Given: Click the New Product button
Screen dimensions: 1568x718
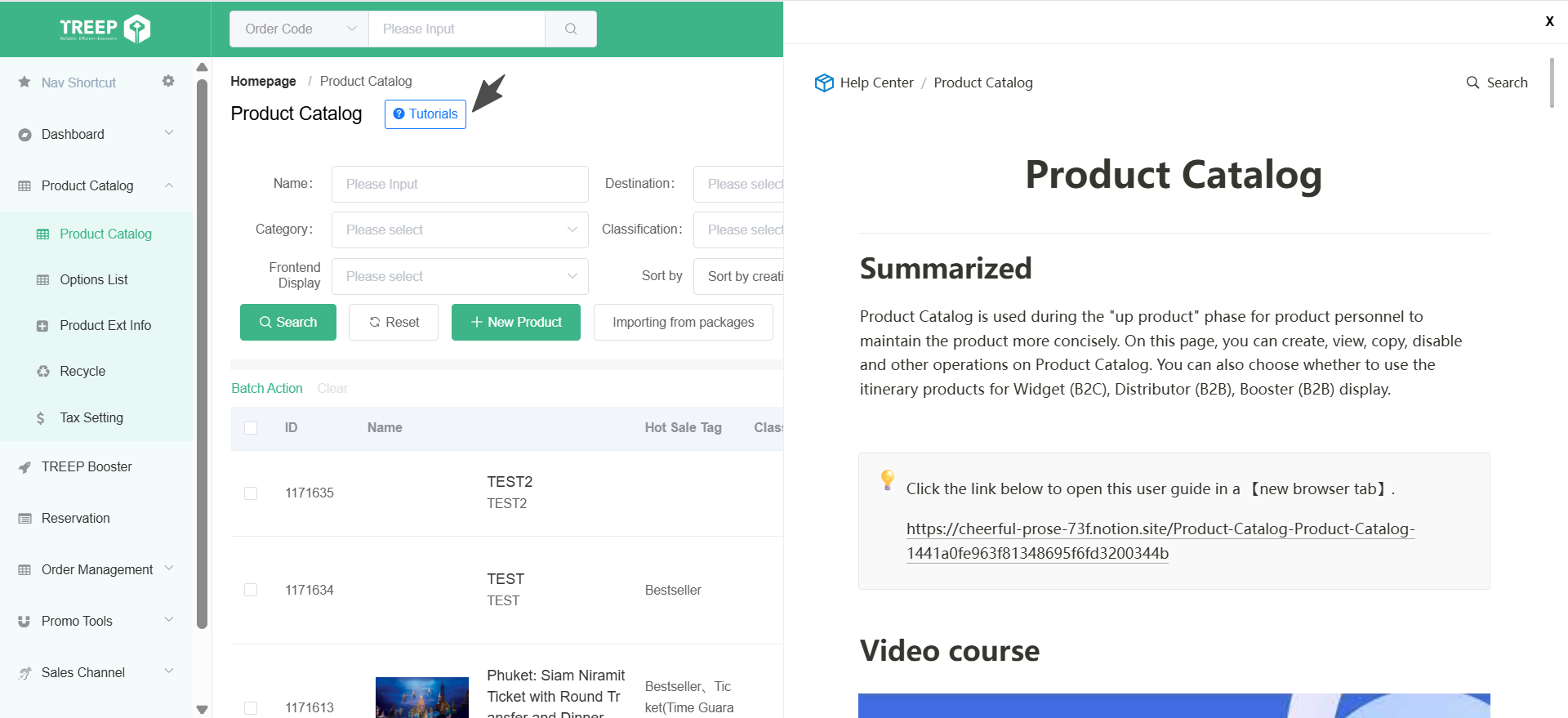Looking at the screenshot, I should (x=516, y=322).
